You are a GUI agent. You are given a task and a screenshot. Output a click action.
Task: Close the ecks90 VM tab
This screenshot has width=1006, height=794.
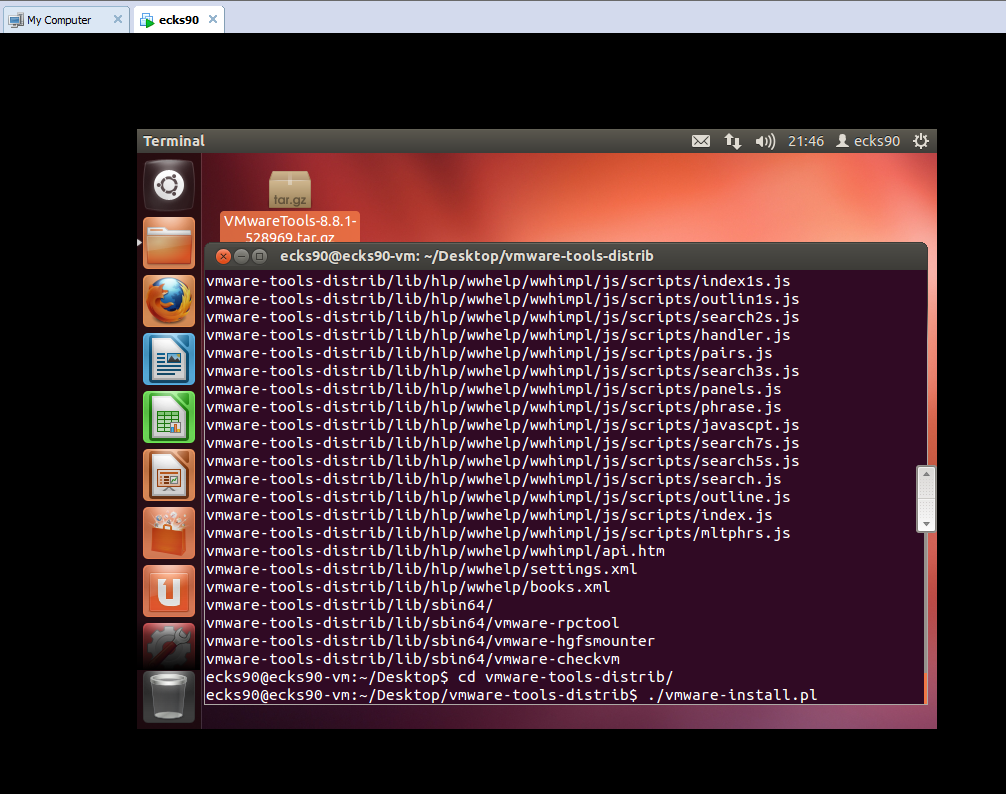coord(213,19)
